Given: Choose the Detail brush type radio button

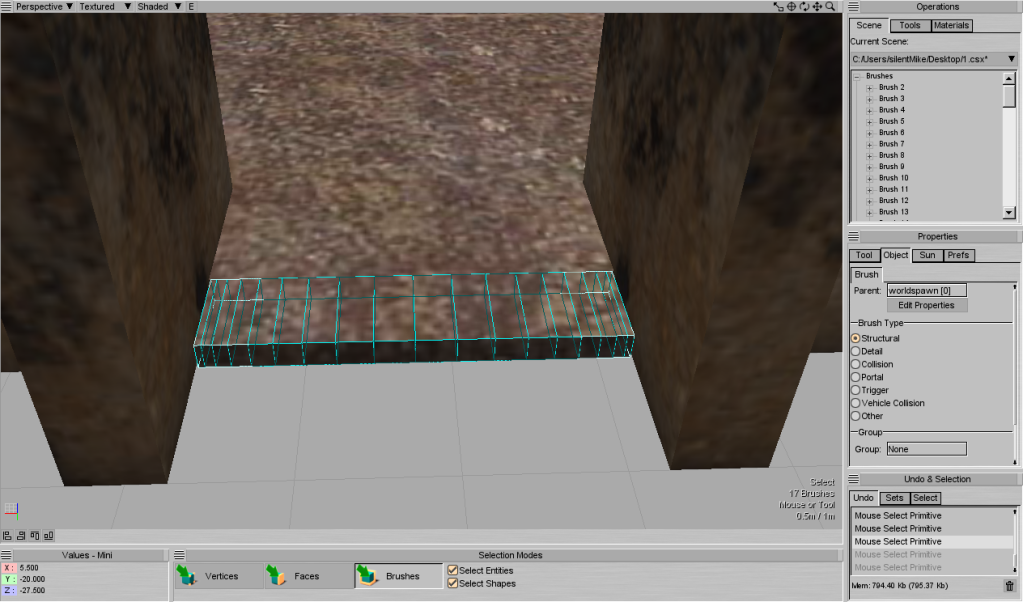Looking at the screenshot, I should (855, 351).
